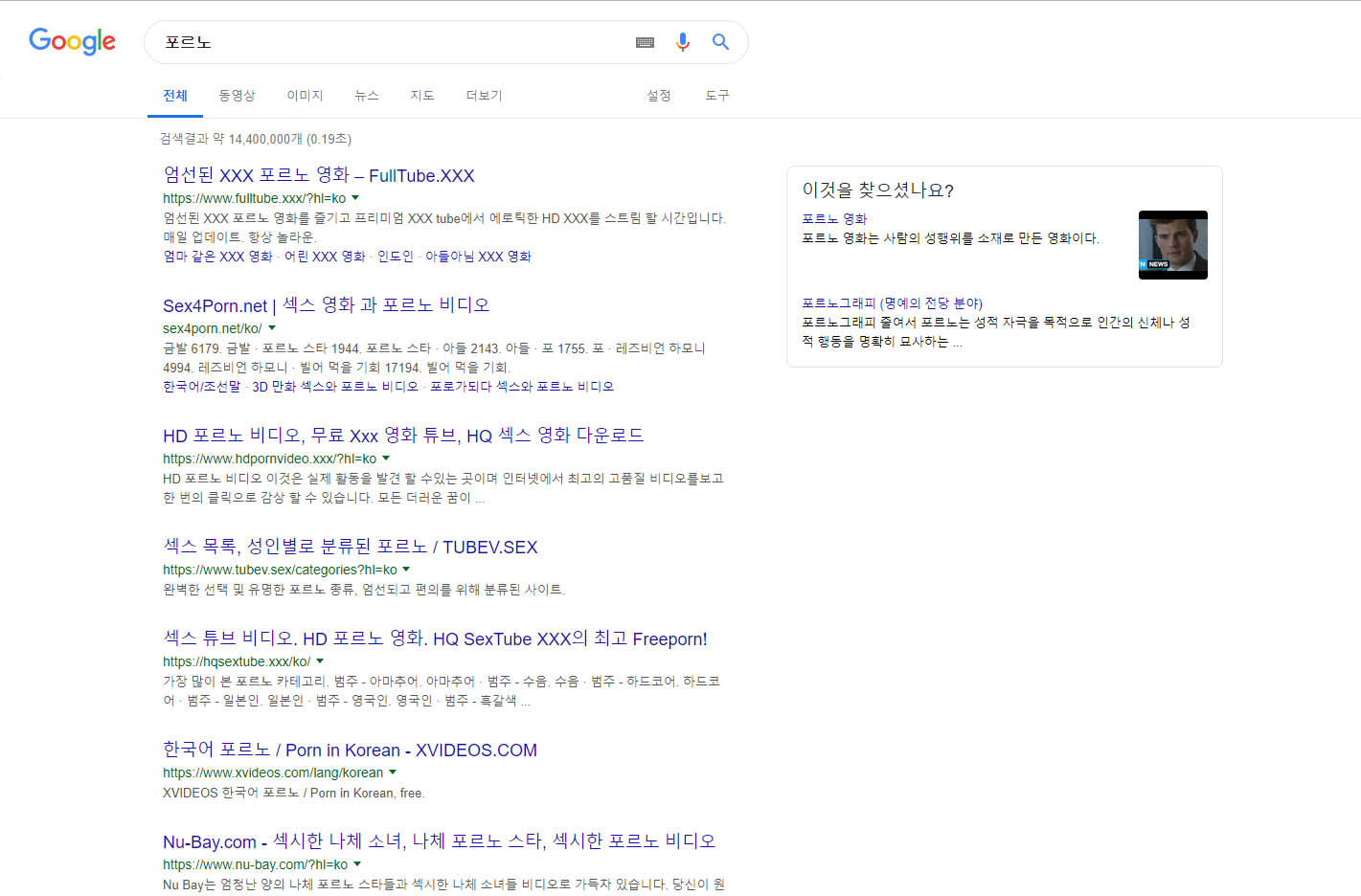Click the 포르노 영화 link in the side panel

click(834, 219)
